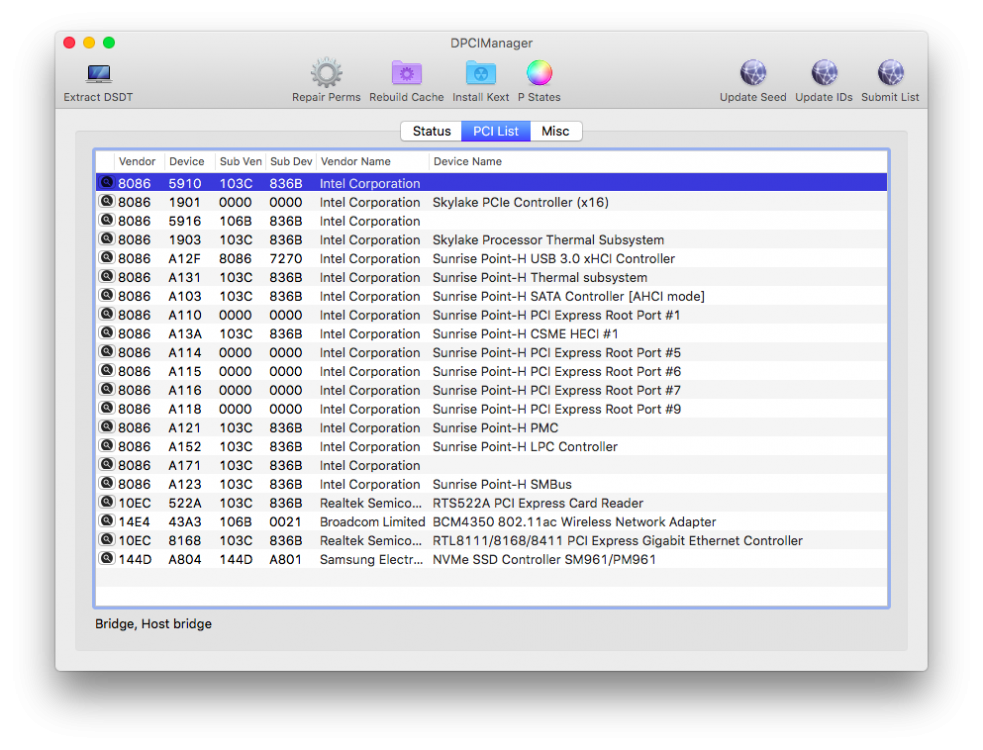
Task: Select Sunrise Point-H USB 3.0 xHCI Controller
Action: (492, 258)
